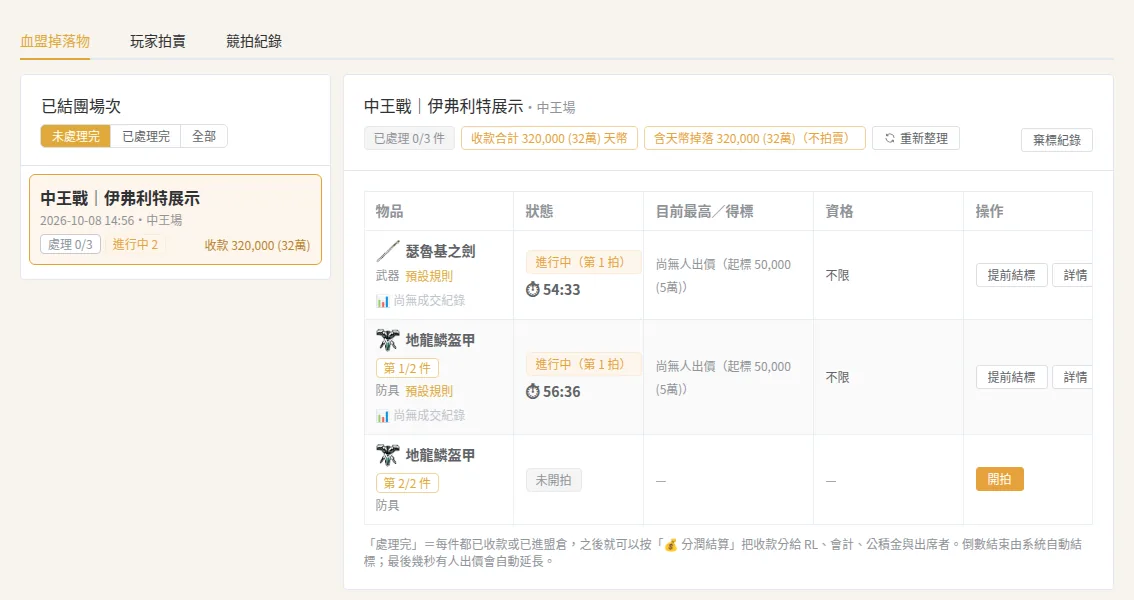Click the 已結團場次 heading
The height and width of the screenshot is (600, 1134).
click(81, 106)
